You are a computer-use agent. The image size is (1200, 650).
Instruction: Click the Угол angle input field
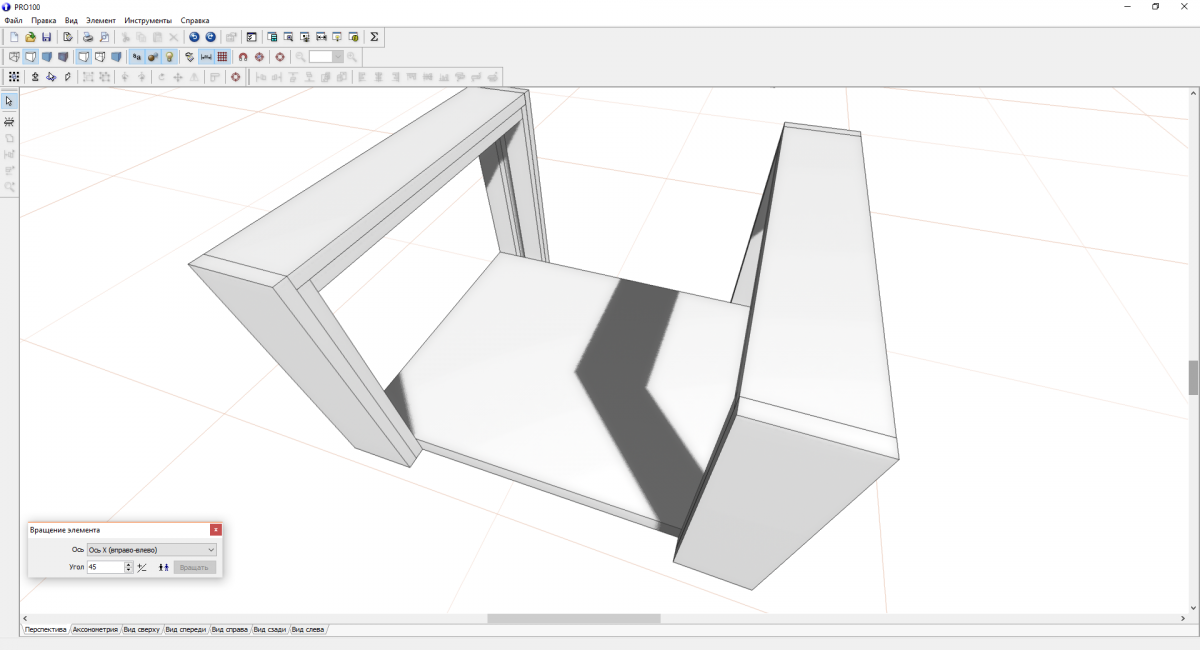(105, 567)
